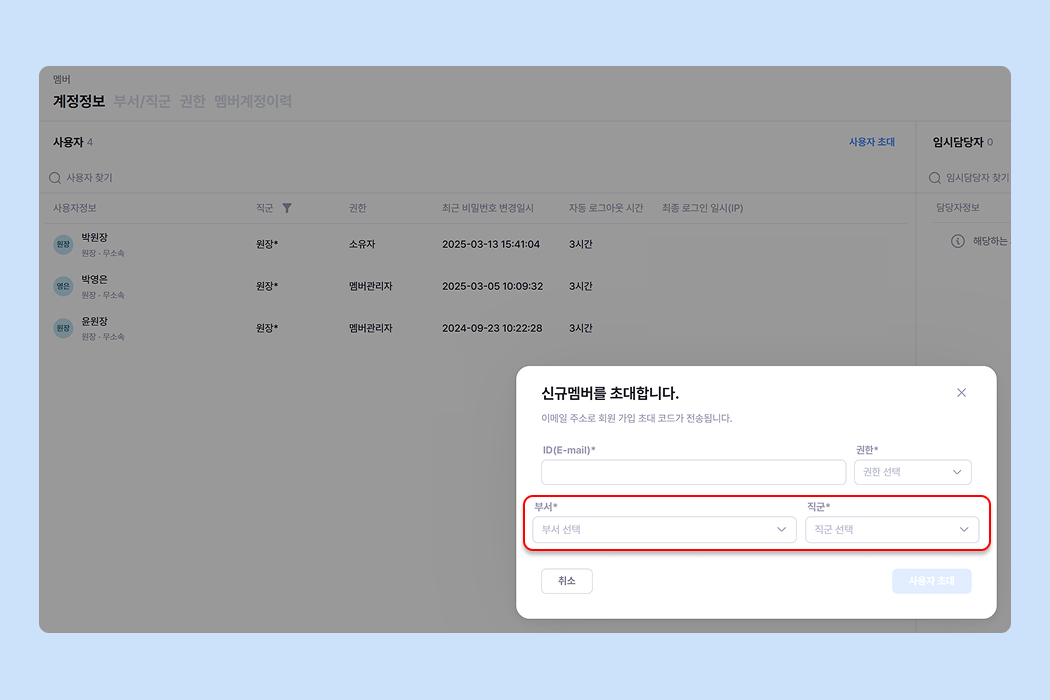Open the 직군 선택 dropdown
1050x700 pixels.
[x=891, y=529]
